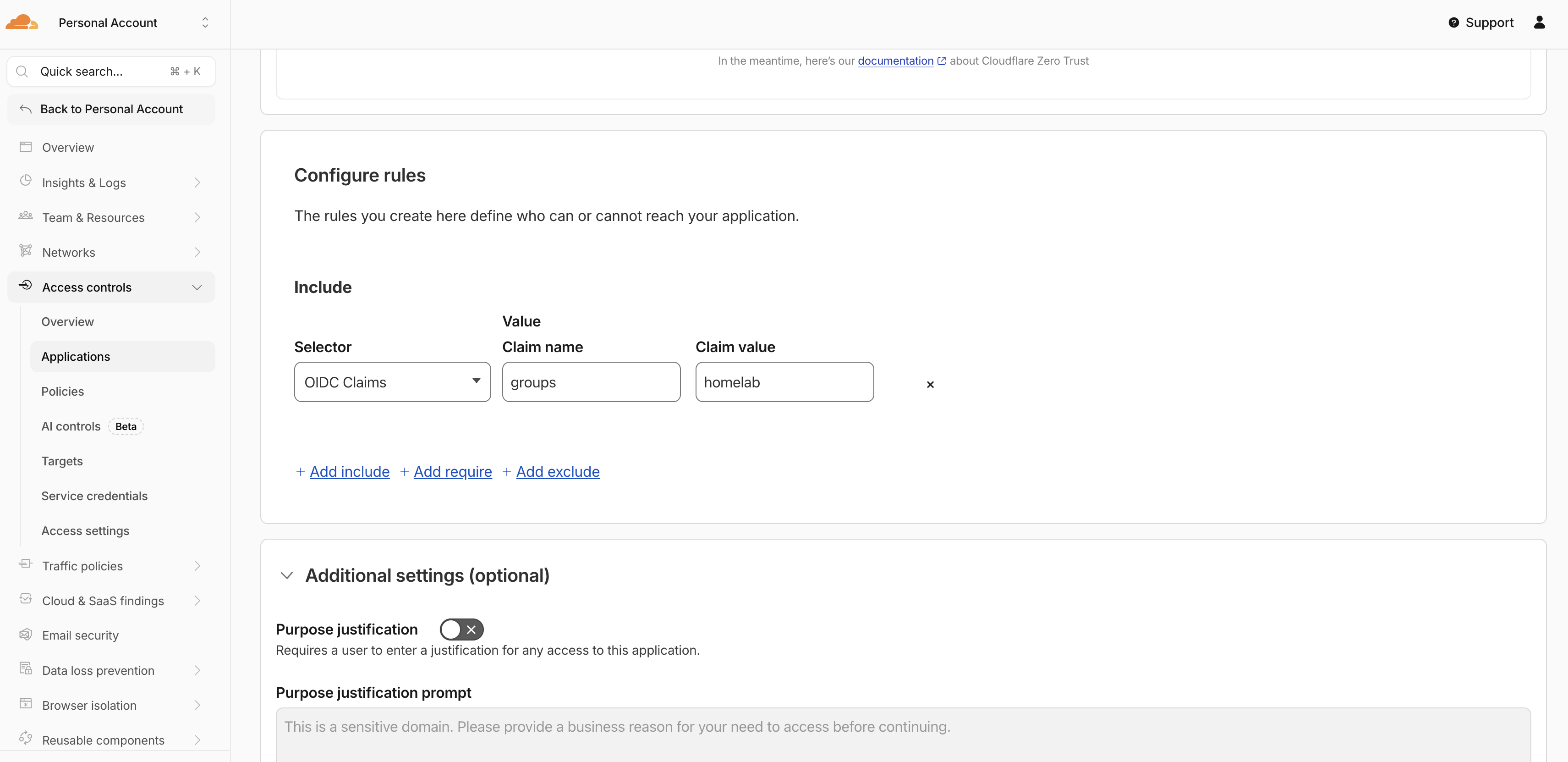
Task: Go Back to Personal Account
Action: pos(111,109)
